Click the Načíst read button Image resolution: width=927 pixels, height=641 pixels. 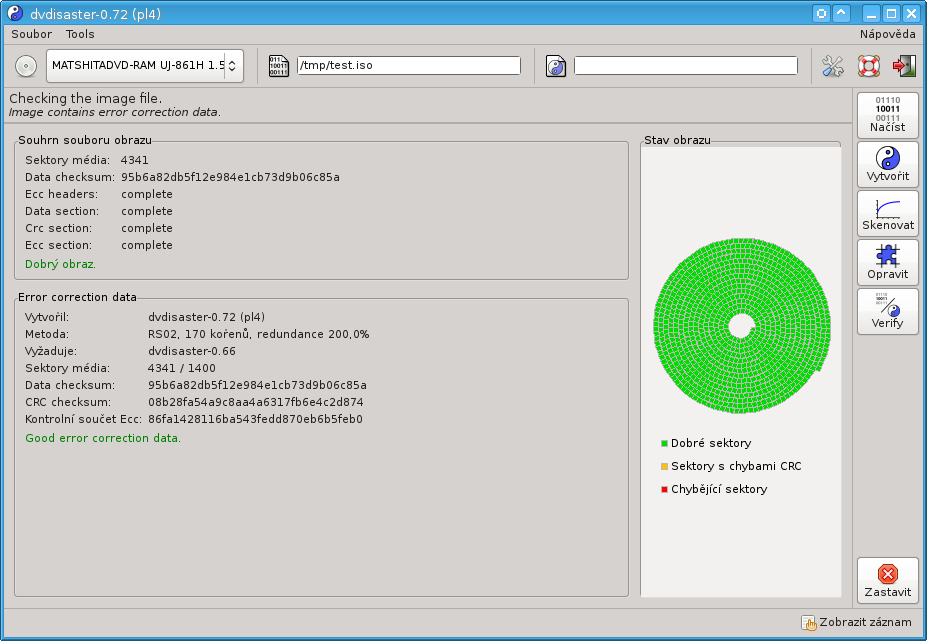coord(887,115)
